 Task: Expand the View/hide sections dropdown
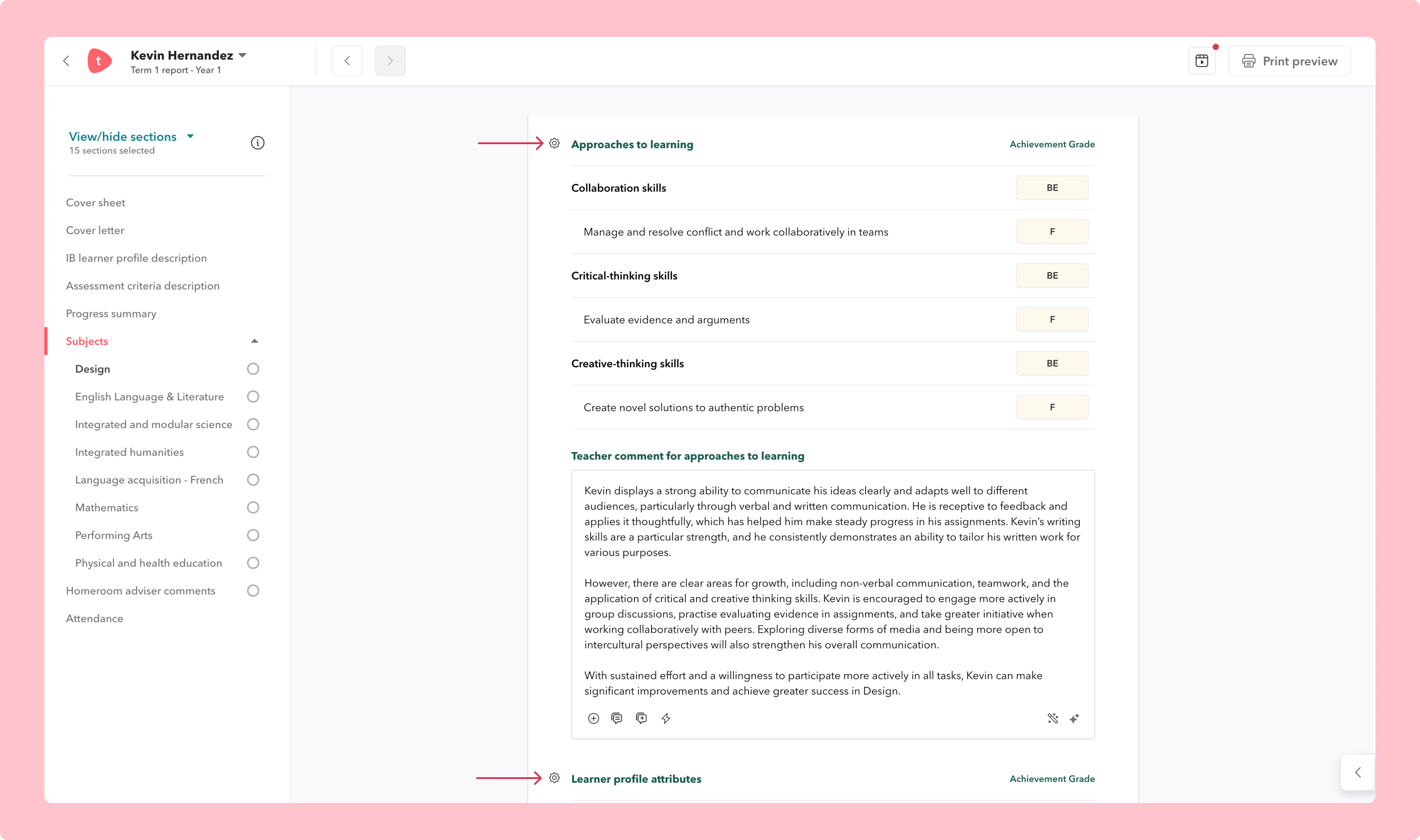190,136
